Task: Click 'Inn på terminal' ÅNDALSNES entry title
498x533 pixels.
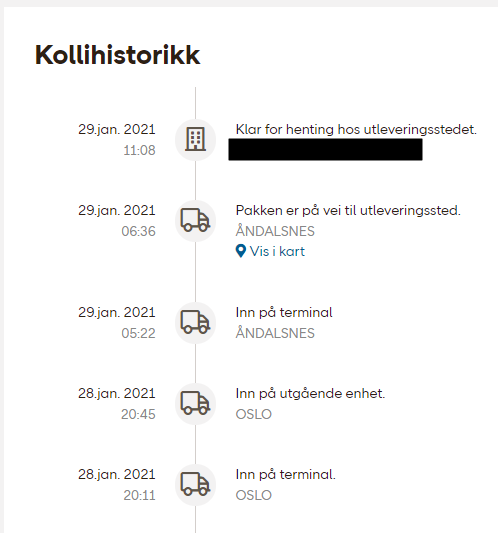Action: click(284, 312)
